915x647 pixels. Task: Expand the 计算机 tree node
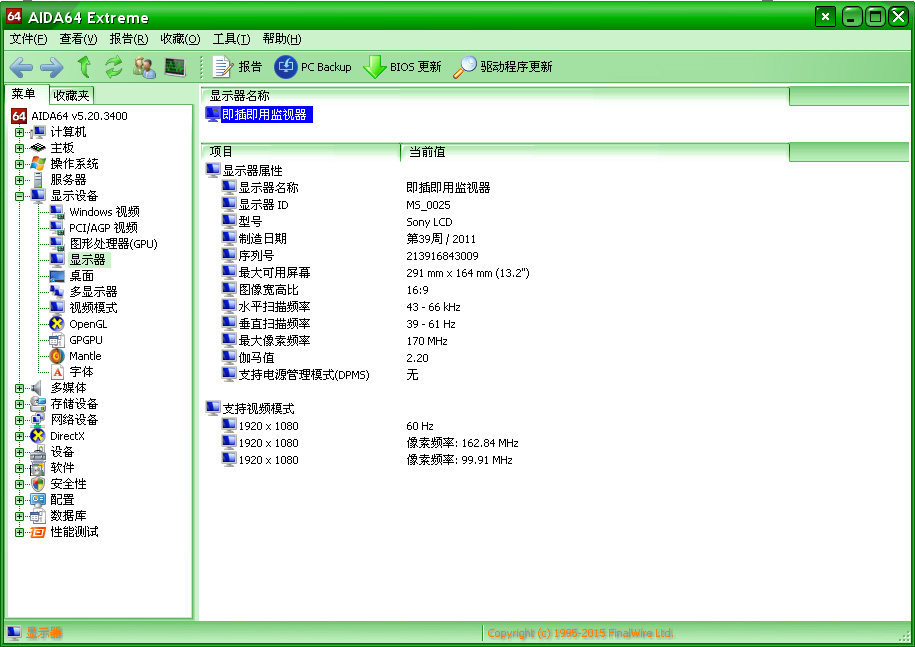[x=19, y=132]
